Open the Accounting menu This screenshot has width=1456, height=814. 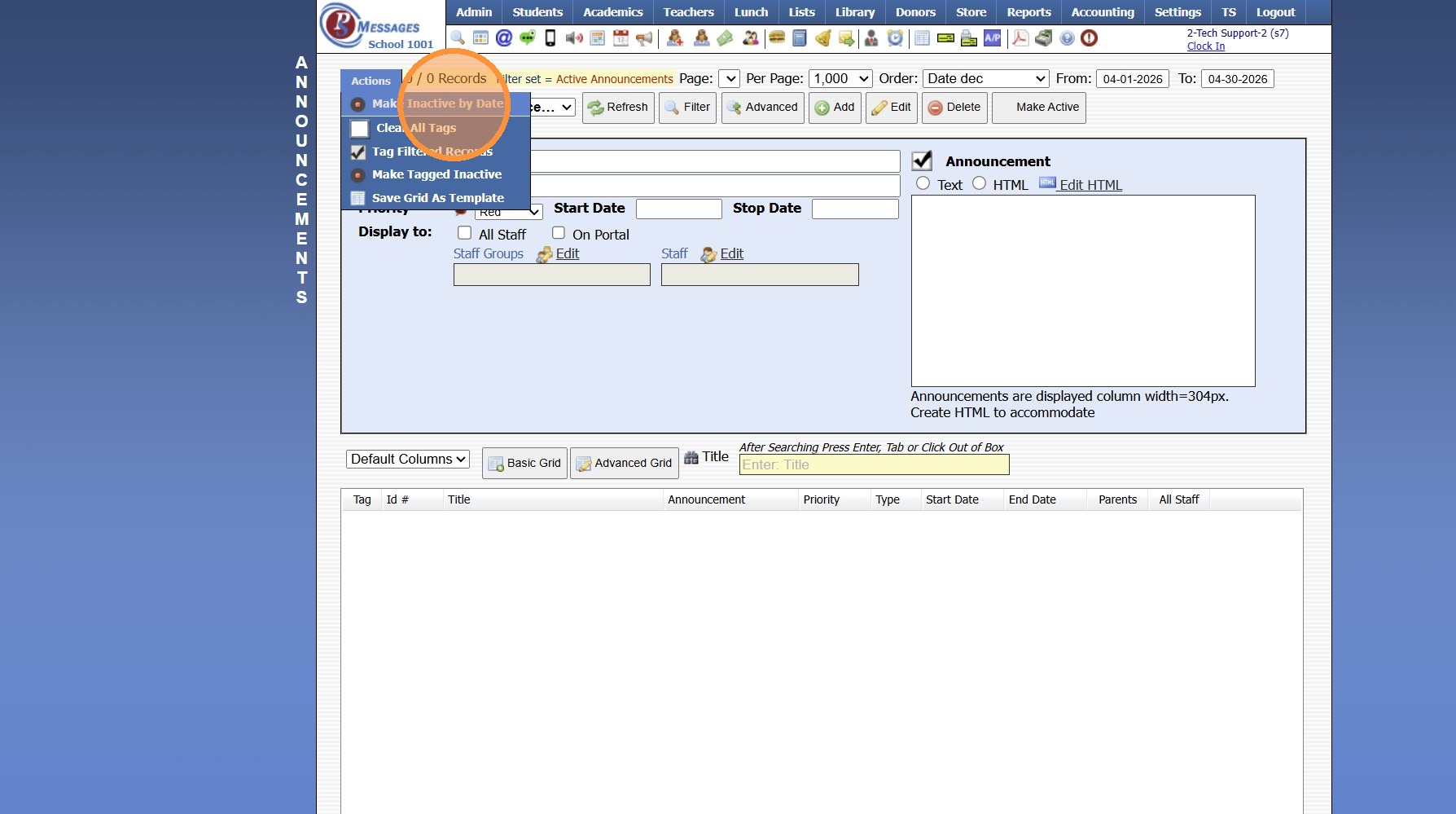[1103, 12]
